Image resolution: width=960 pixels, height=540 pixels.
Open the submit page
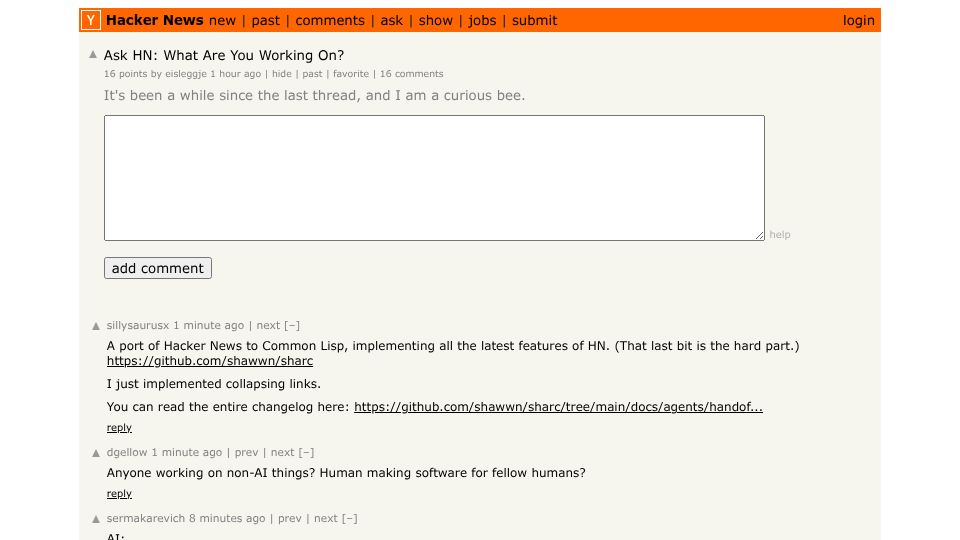tap(534, 21)
